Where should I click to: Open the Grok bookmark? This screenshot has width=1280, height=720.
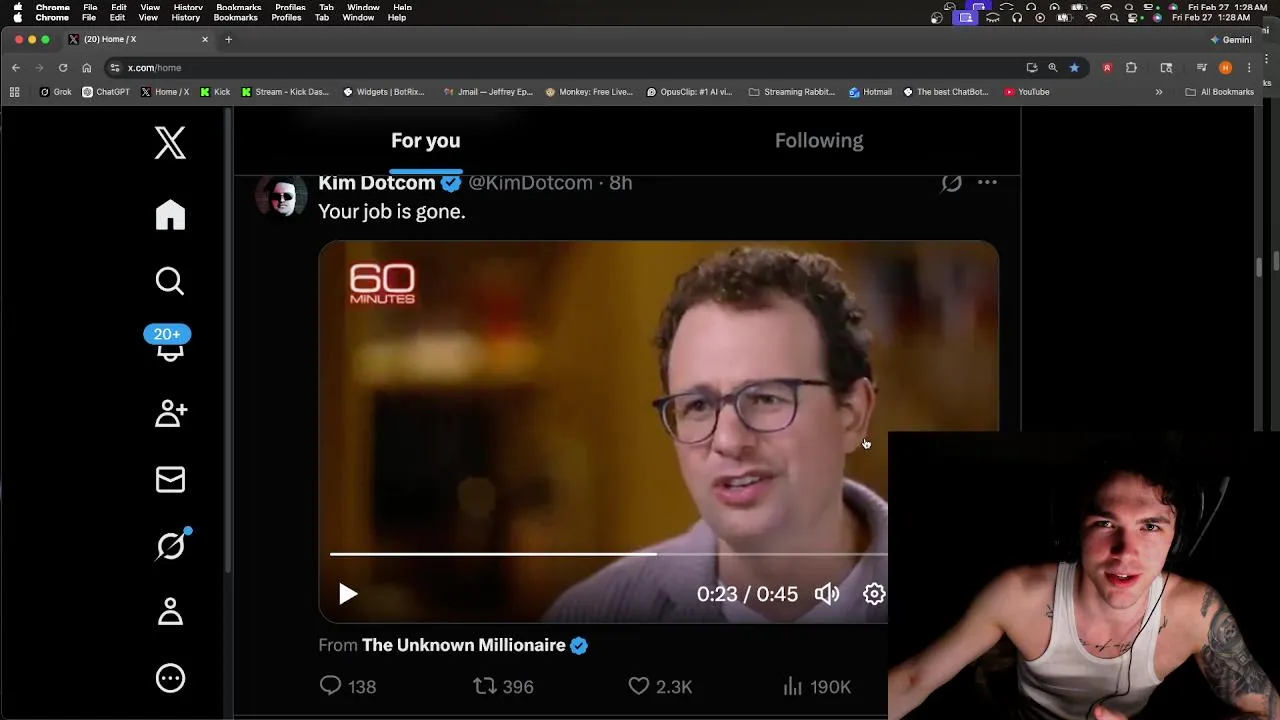pyautogui.click(x=56, y=92)
